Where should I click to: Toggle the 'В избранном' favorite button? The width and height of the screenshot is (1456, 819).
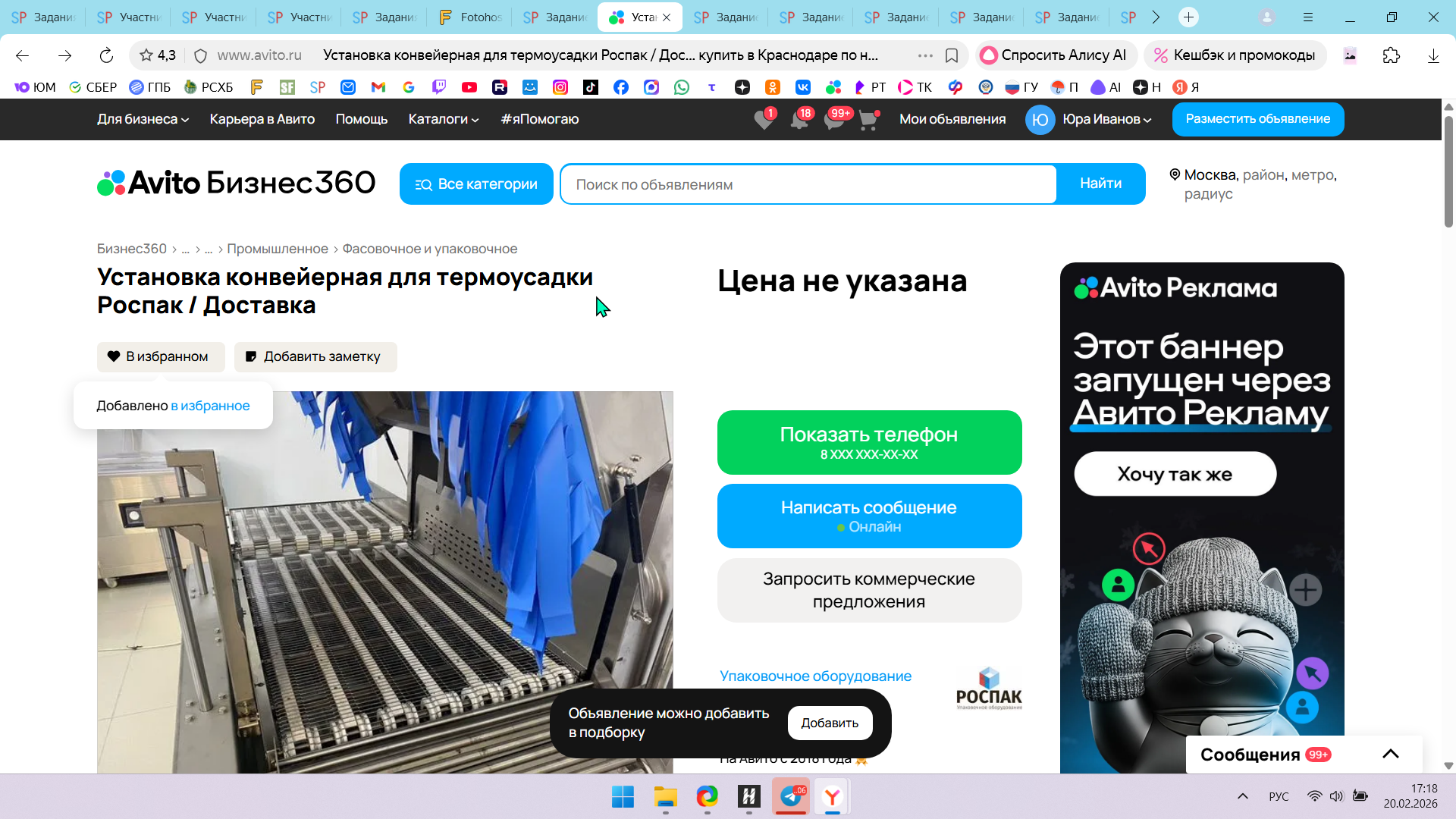tap(161, 356)
